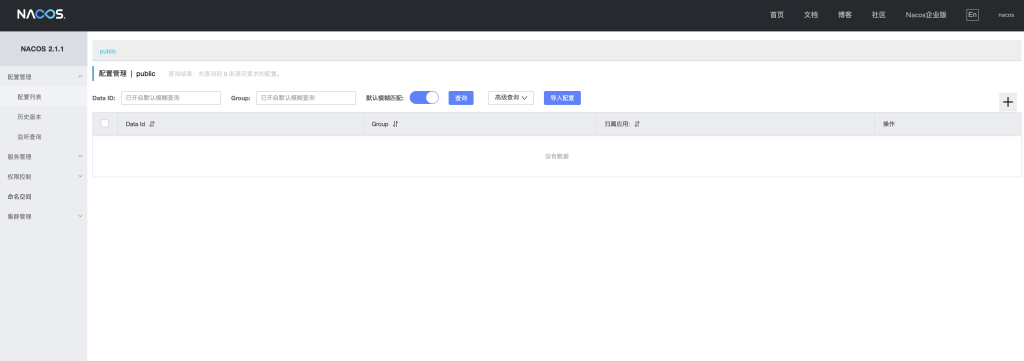This screenshot has width=1024, height=361.
Task: Click the plus icon to add a configuration
Action: click(x=1008, y=102)
